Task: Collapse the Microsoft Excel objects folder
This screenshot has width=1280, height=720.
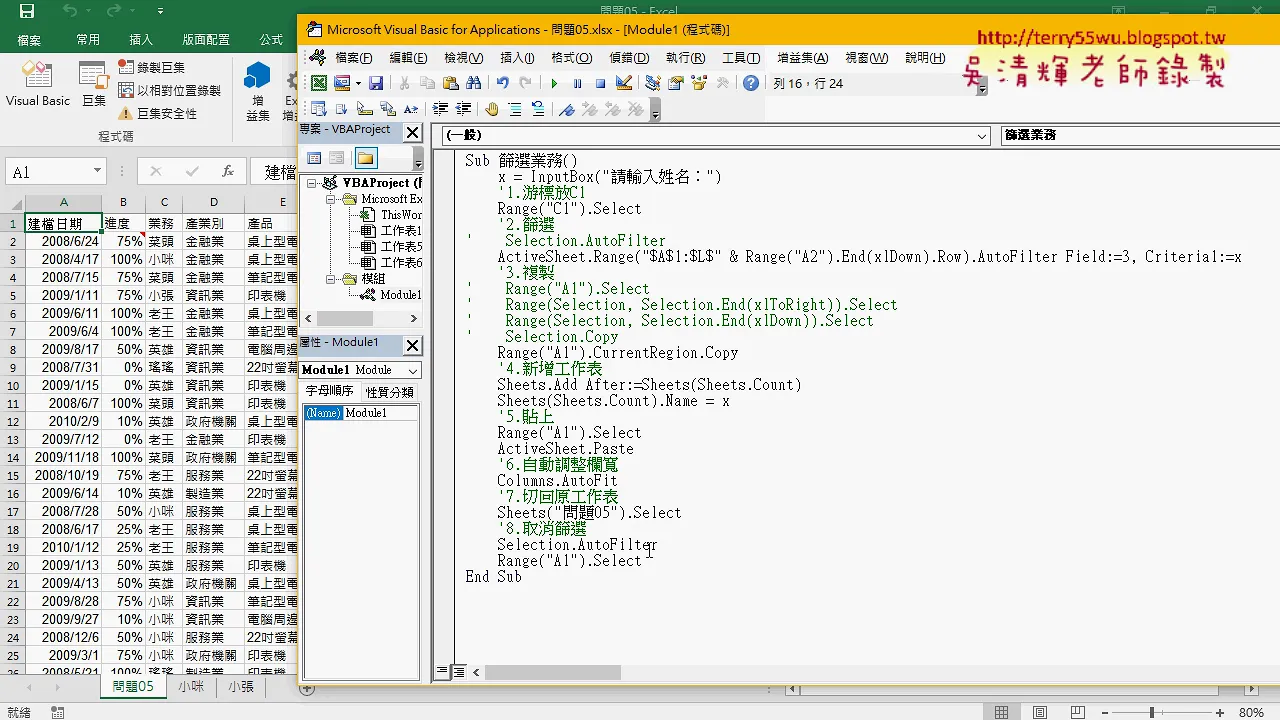Action: (330, 199)
